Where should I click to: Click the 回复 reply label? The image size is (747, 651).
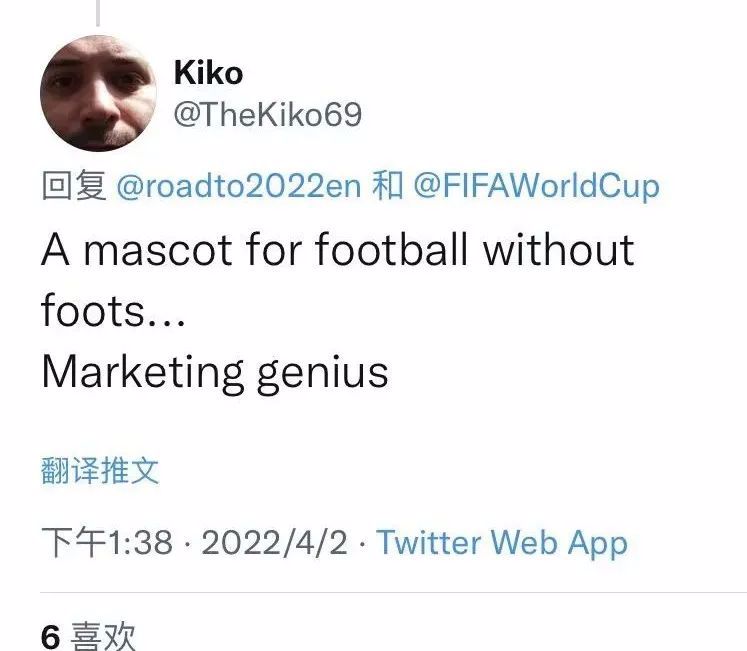click(74, 185)
